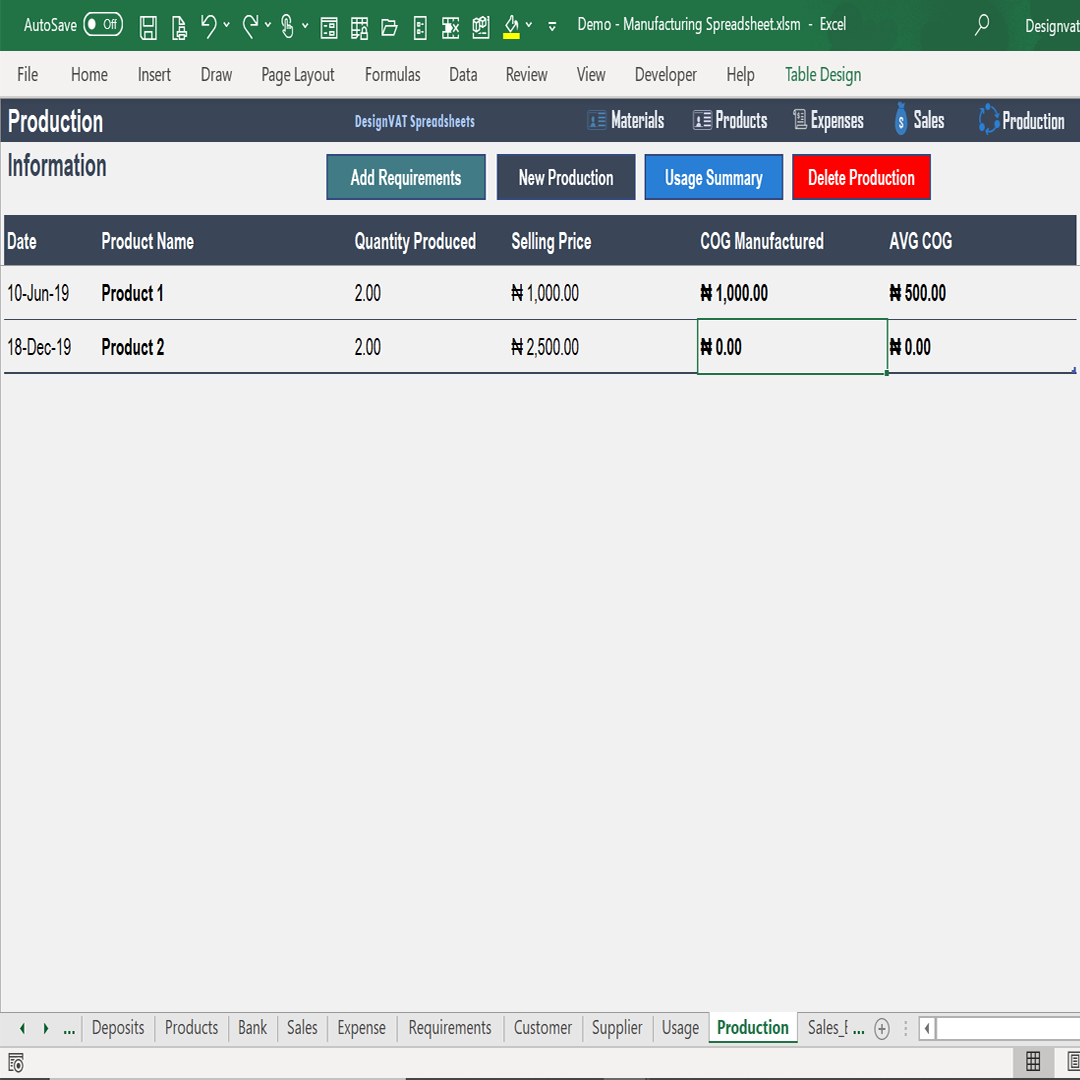
Task: Select the Requirements sheet tab
Action: pyautogui.click(x=449, y=1028)
